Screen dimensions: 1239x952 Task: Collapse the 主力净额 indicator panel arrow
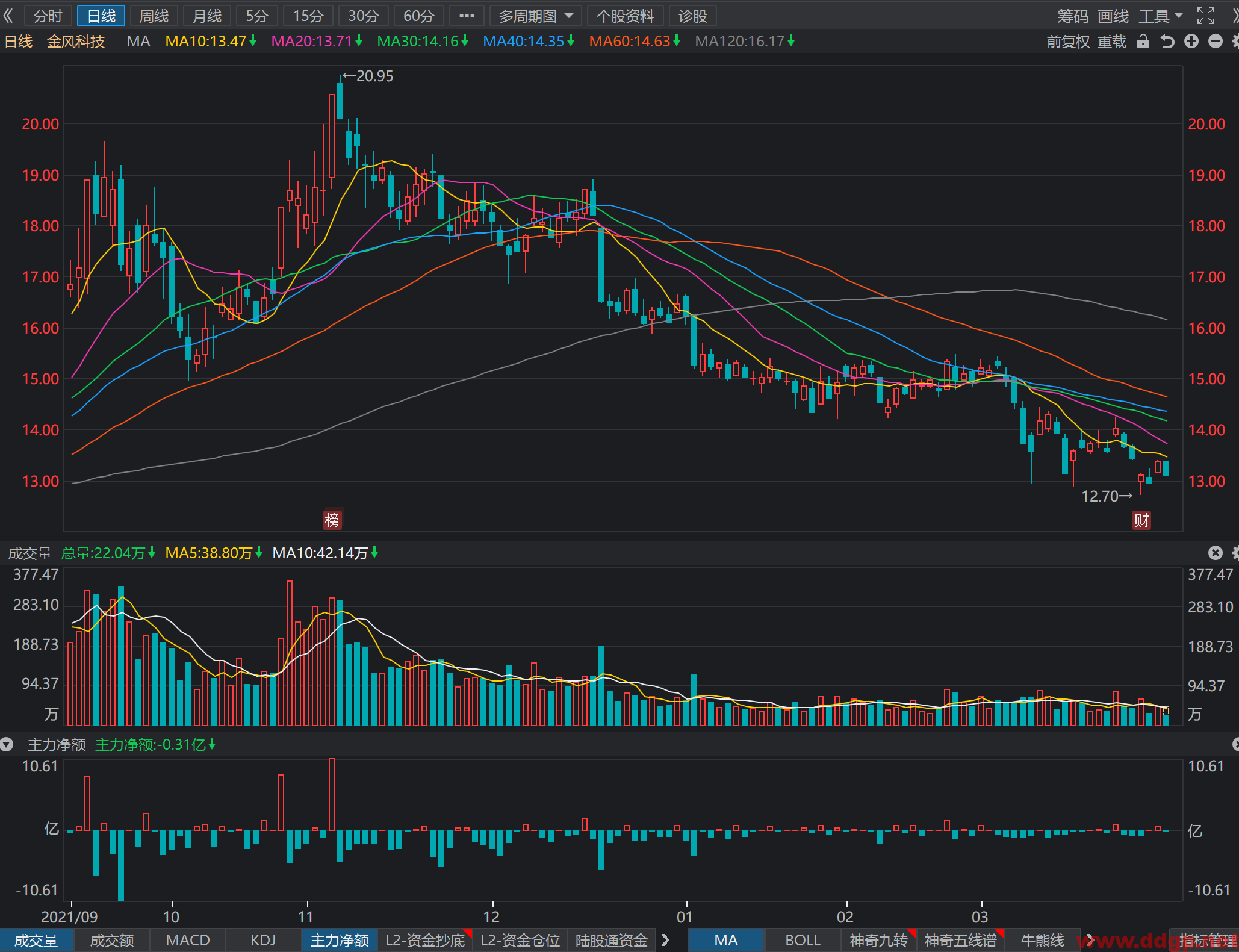point(7,745)
